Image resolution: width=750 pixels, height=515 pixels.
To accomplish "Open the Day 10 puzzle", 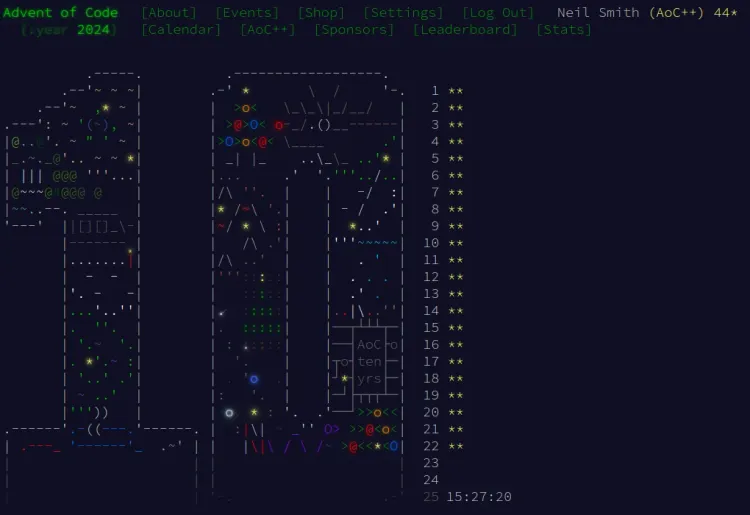I will (x=443, y=243).
